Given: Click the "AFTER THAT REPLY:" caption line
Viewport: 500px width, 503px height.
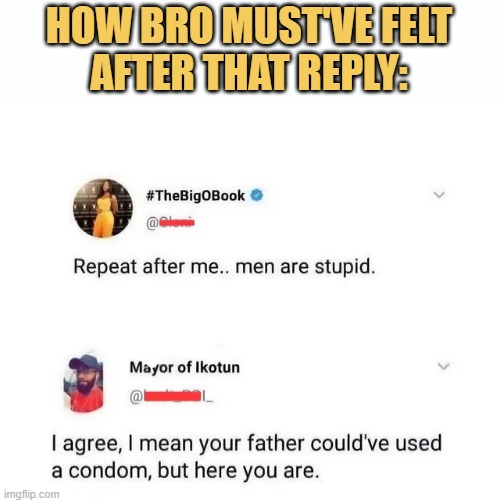Looking at the screenshot, I should (x=249, y=72).
